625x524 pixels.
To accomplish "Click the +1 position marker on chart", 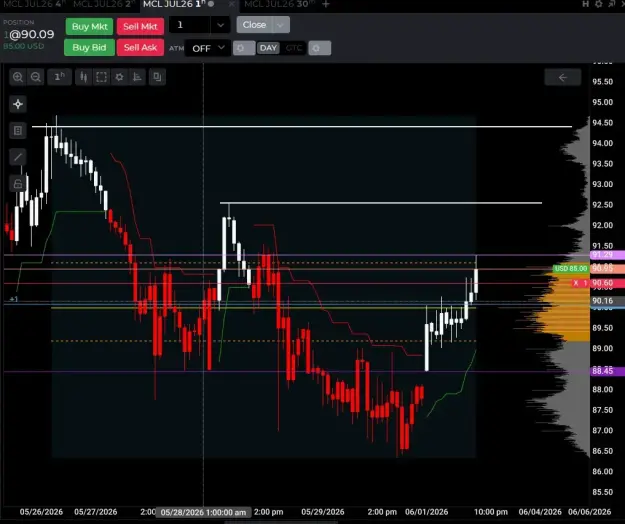I will [14, 299].
